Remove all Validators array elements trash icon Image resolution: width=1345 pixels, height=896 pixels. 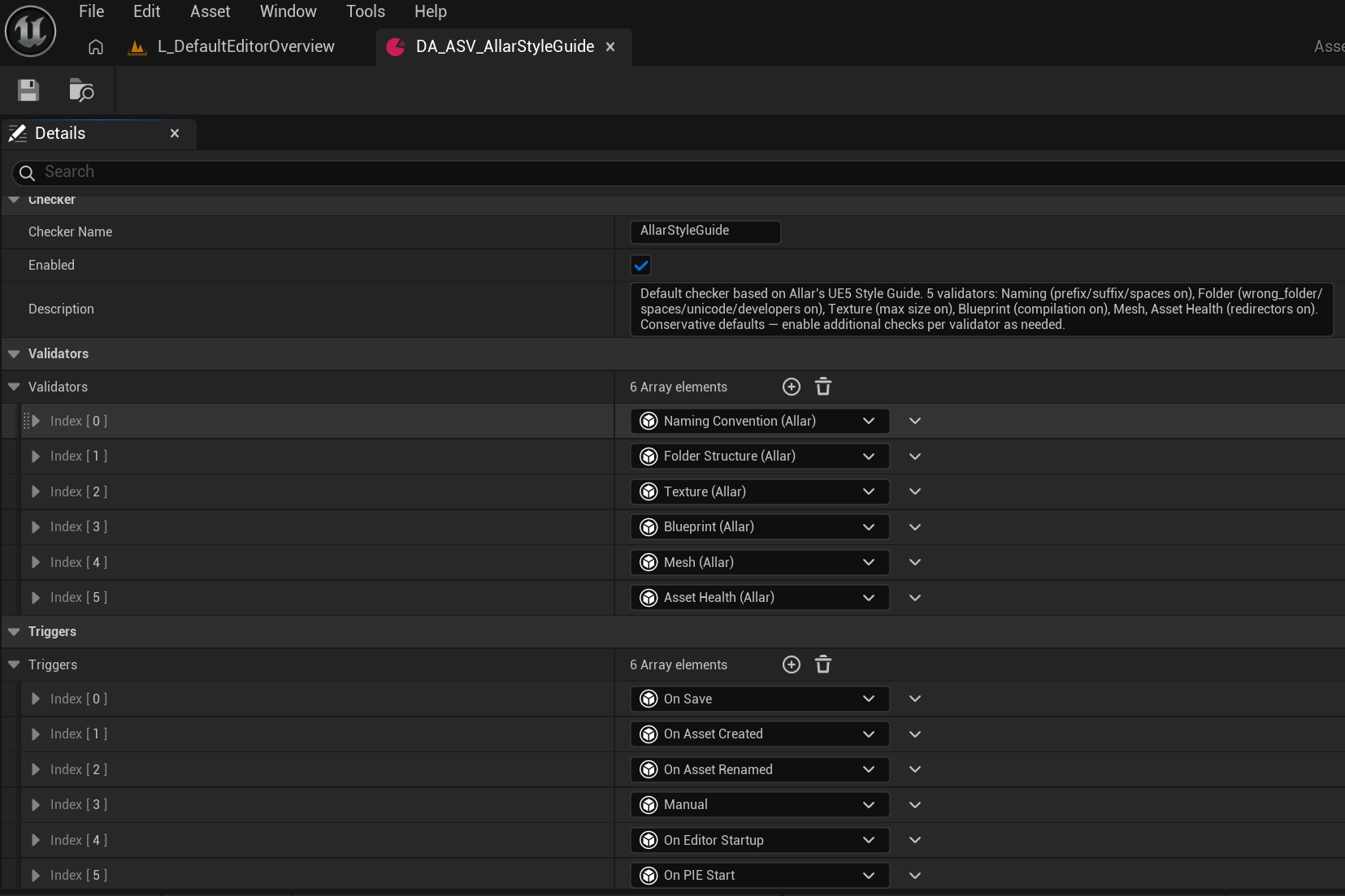[823, 387]
